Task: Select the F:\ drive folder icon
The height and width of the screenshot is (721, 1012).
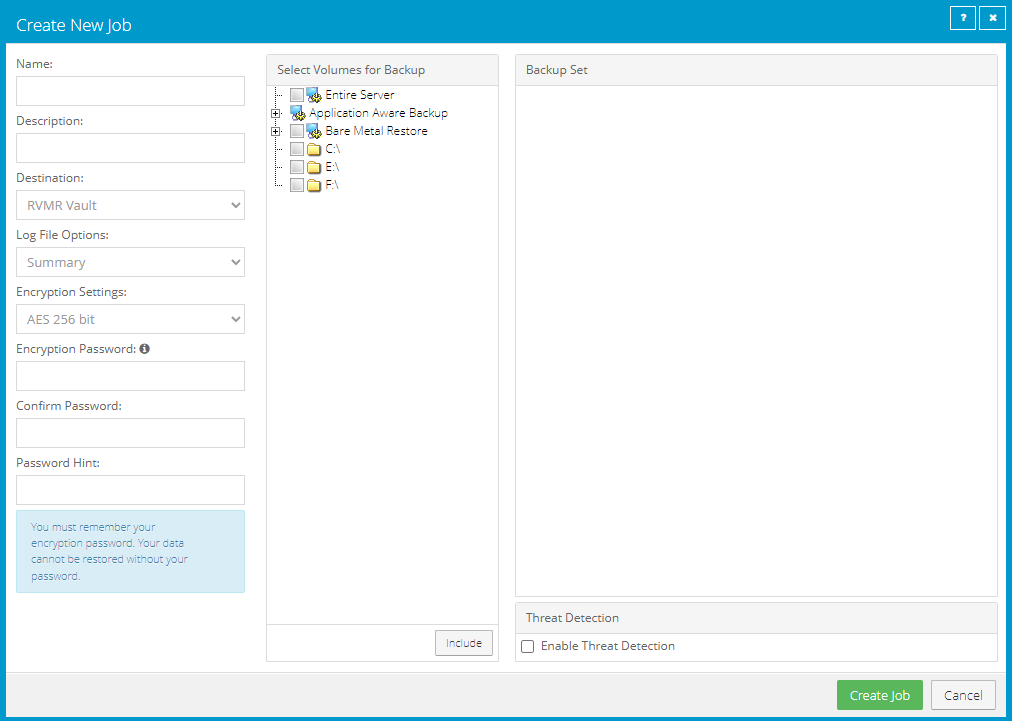Action: [x=313, y=184]
